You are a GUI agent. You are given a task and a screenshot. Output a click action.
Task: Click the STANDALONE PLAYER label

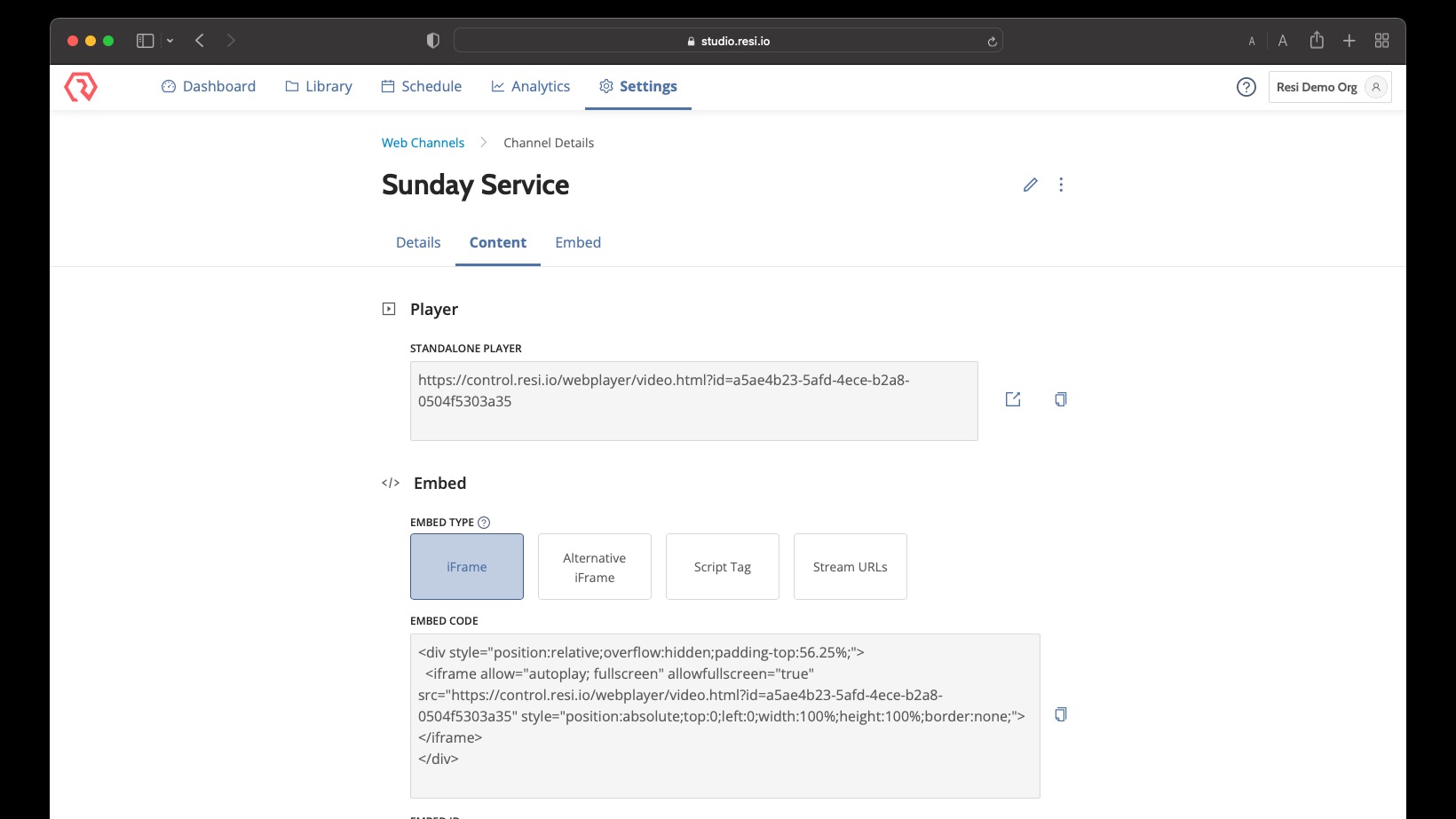coord(466,349)
